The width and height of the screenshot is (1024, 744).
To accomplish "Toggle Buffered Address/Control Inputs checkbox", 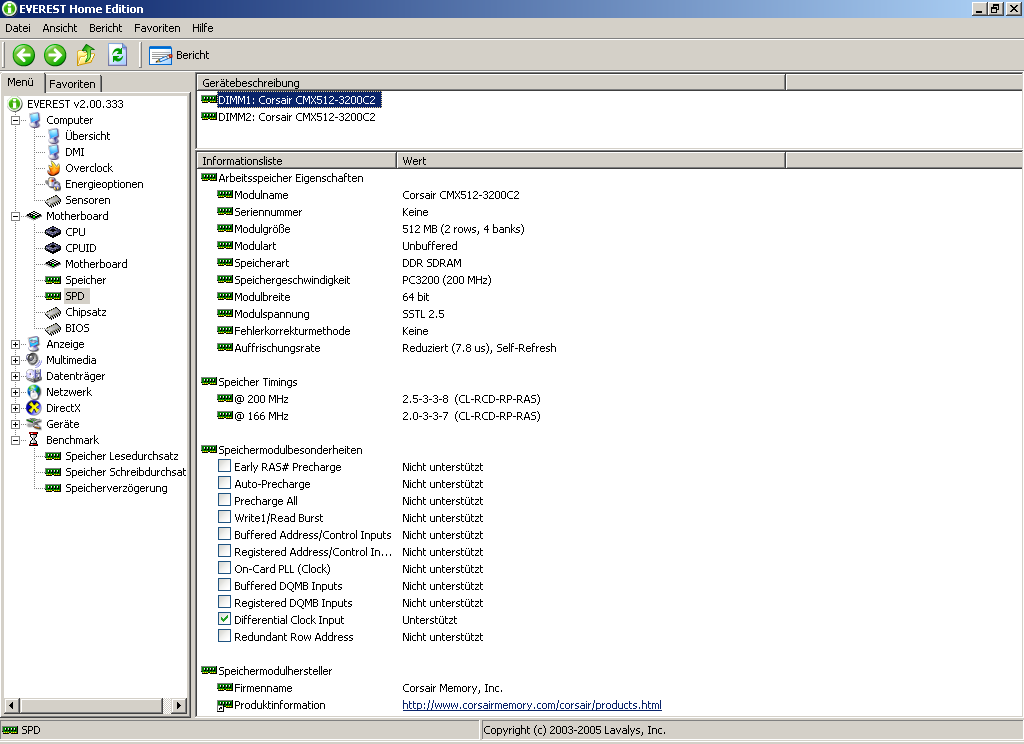I will (224, 534).
